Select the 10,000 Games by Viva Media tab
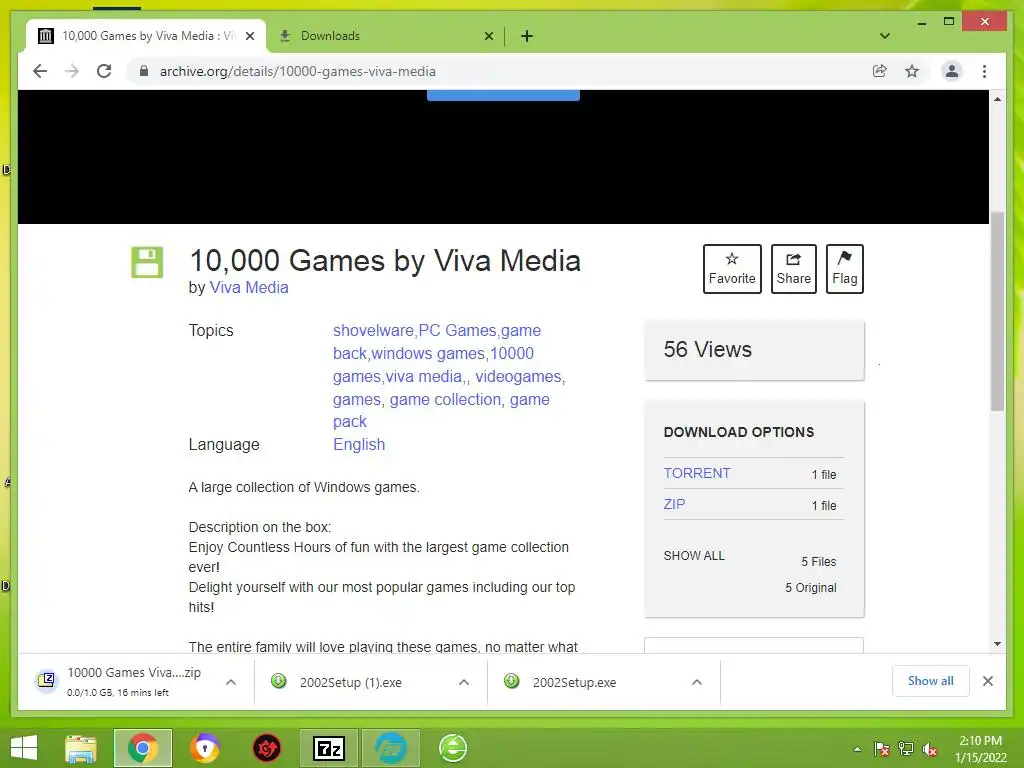 145,36
